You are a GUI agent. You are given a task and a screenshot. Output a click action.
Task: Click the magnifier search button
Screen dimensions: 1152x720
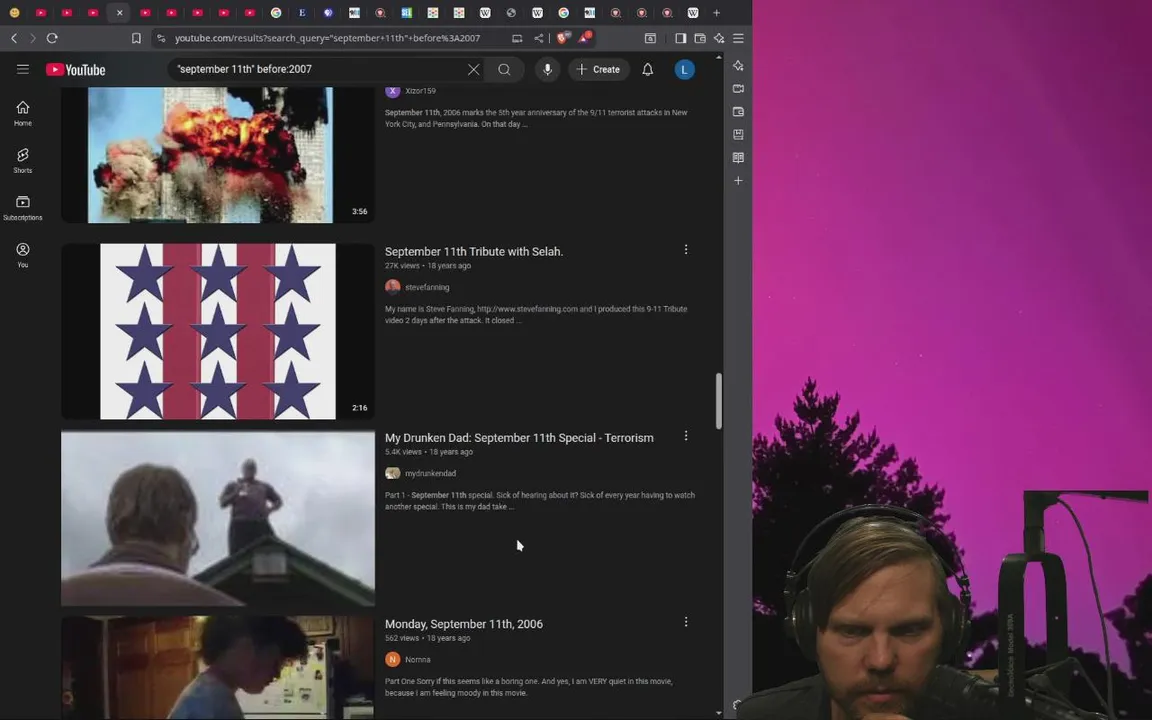504,69
